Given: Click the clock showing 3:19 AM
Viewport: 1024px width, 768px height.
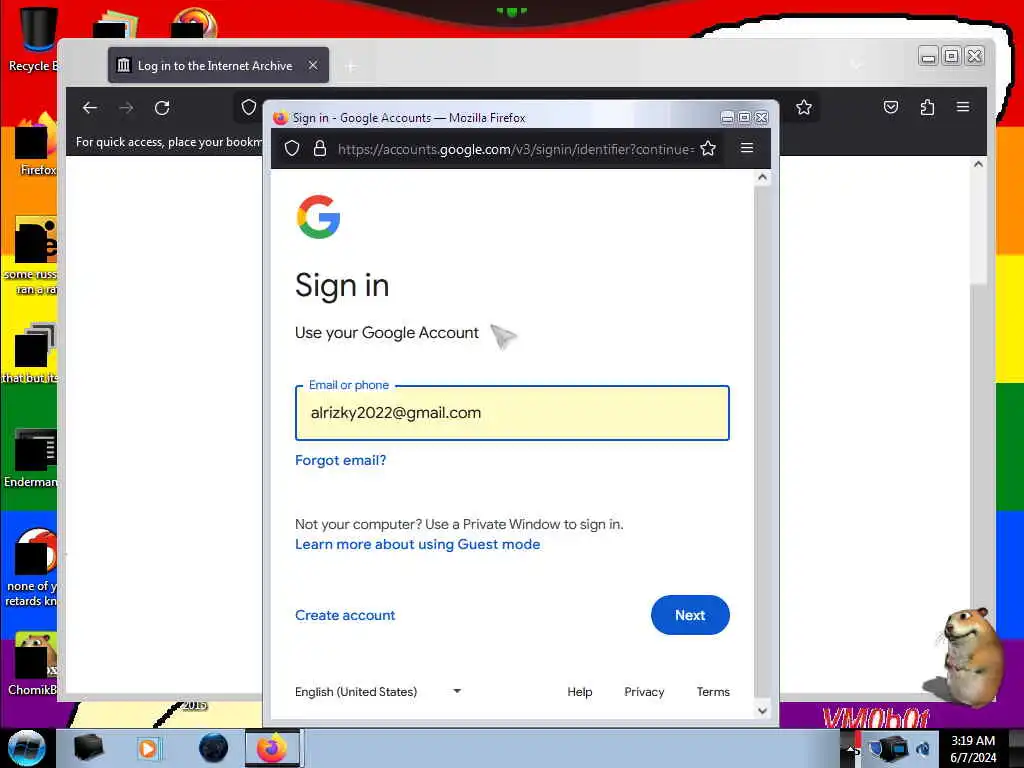Looking at the screenshot, I should point(973,748).
